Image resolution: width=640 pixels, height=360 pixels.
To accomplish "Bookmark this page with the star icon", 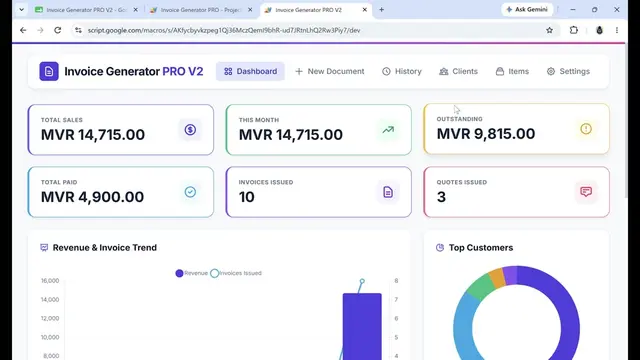I will (549, 30).
